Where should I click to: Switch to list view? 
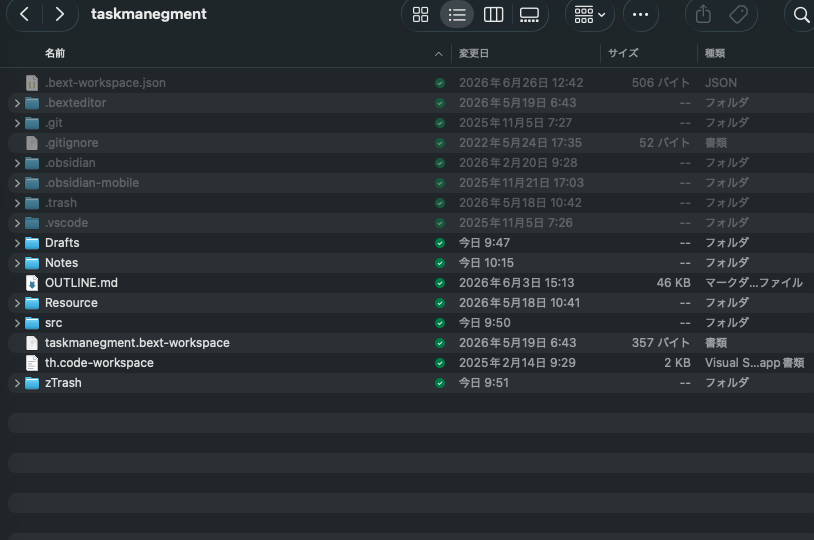point(457,15)
